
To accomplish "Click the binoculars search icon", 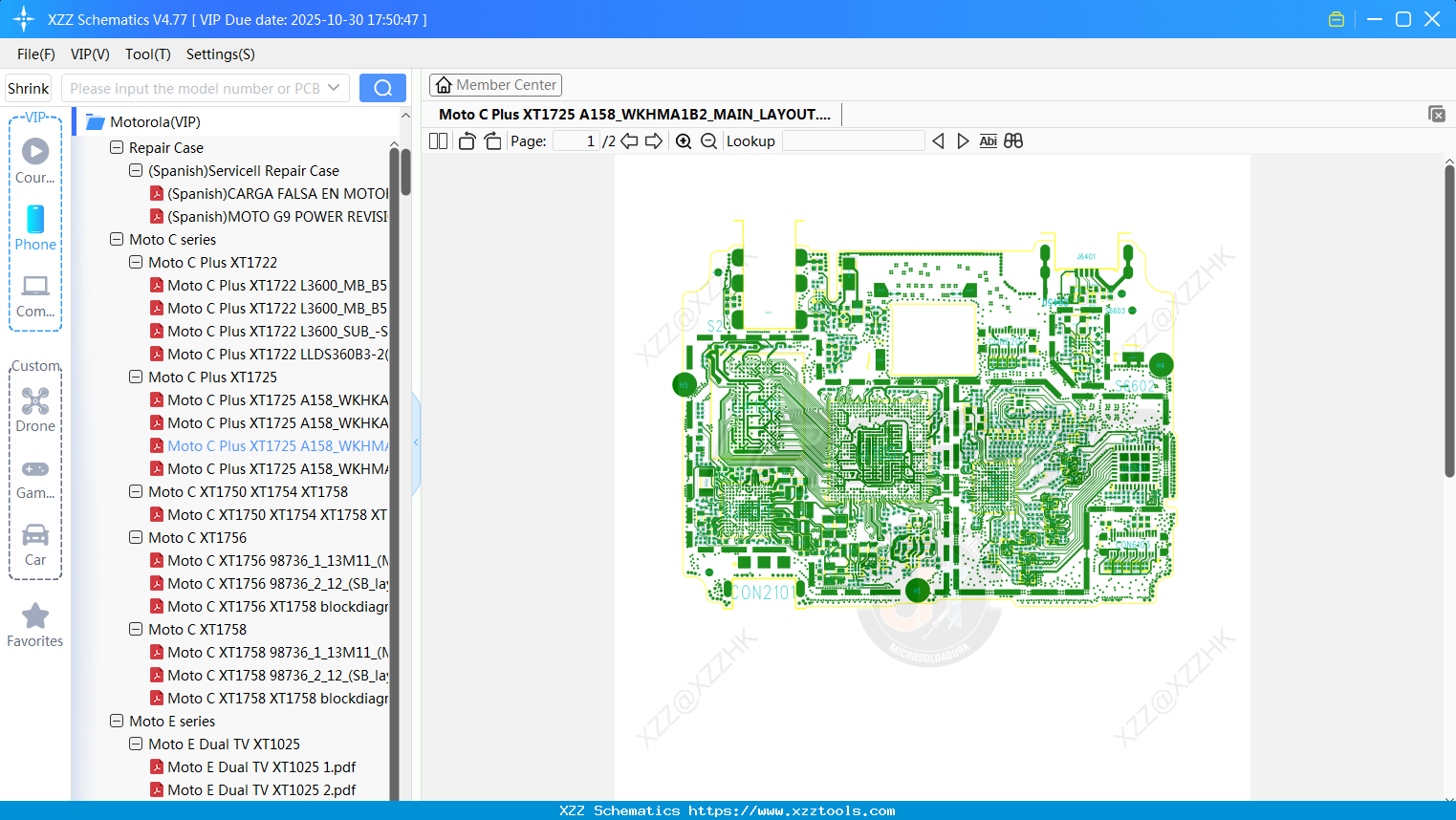I will [1013, 141].
